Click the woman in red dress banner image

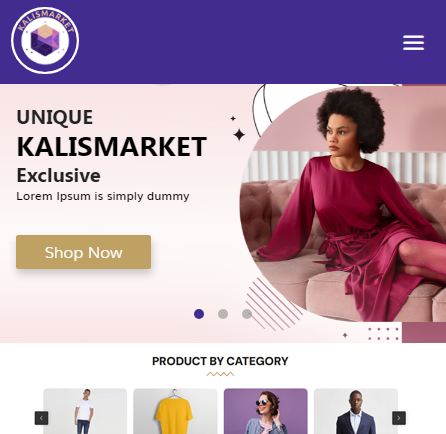point(343,203)
